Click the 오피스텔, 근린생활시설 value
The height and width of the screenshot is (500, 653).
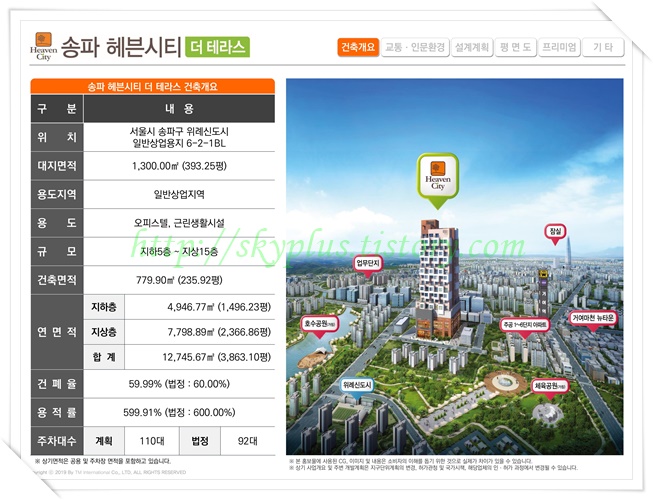[179, 223]
